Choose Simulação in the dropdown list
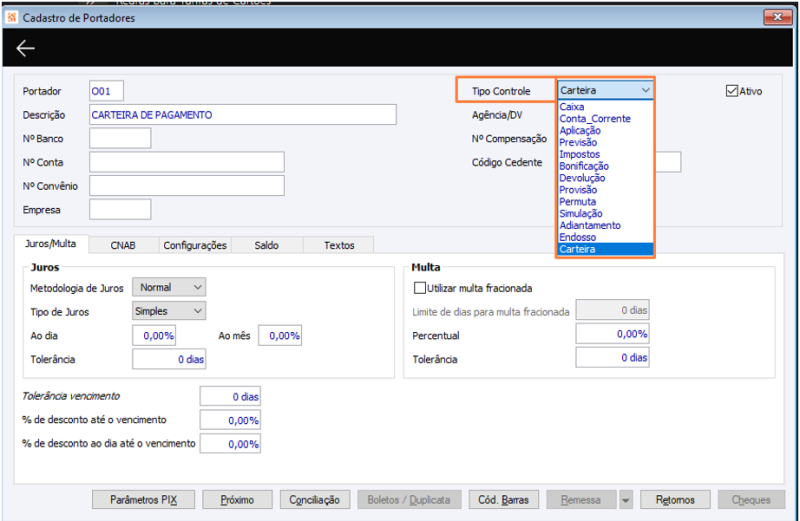Viewport: 800px width, 521px height. coord(605,213)
